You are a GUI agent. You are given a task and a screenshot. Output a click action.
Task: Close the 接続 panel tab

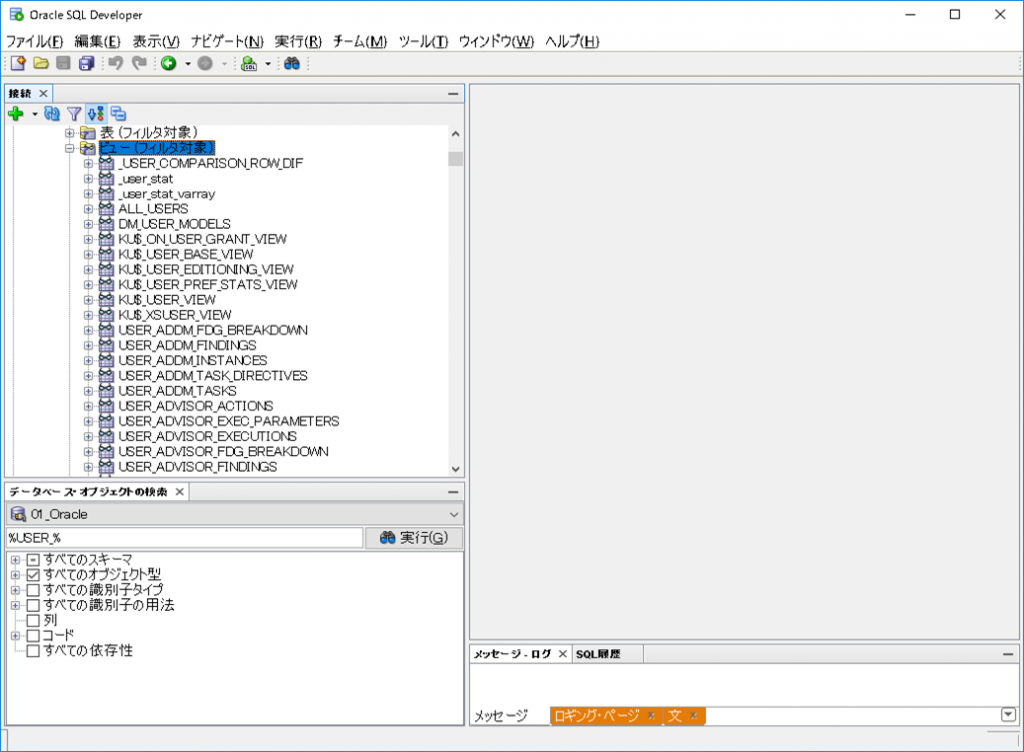pyautogui.click(x=44, y=93)
